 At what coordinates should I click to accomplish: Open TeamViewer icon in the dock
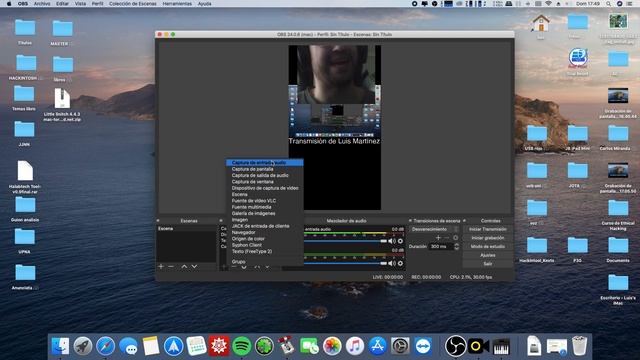pyautogui.click(x=423, y=346)
